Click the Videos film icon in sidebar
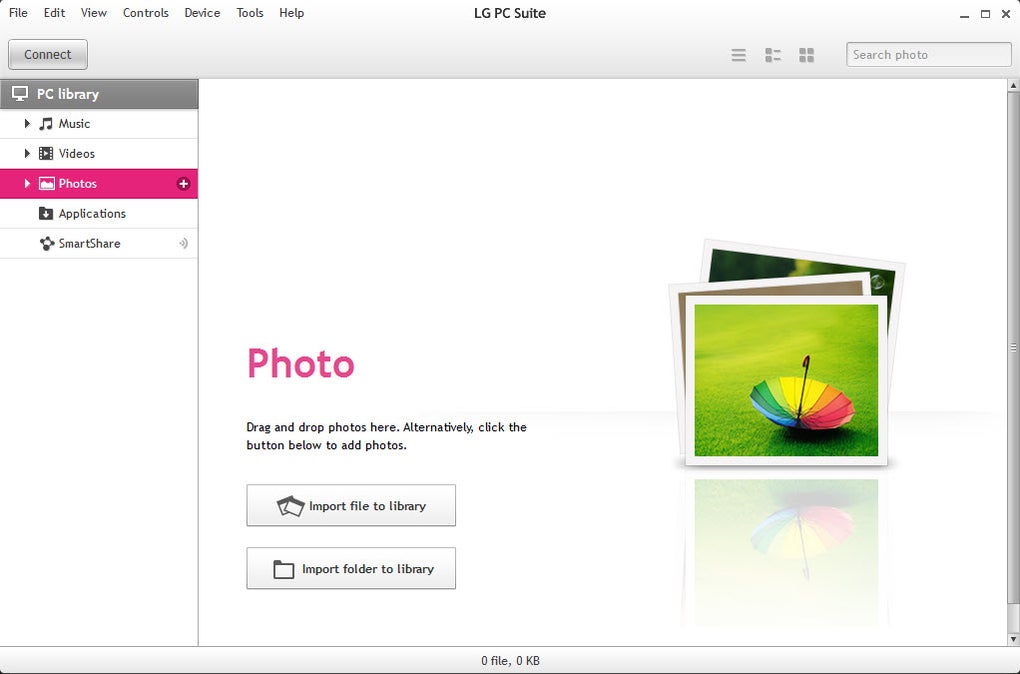This screenshot has height=674, width=1020. click(x=46, y=154)
